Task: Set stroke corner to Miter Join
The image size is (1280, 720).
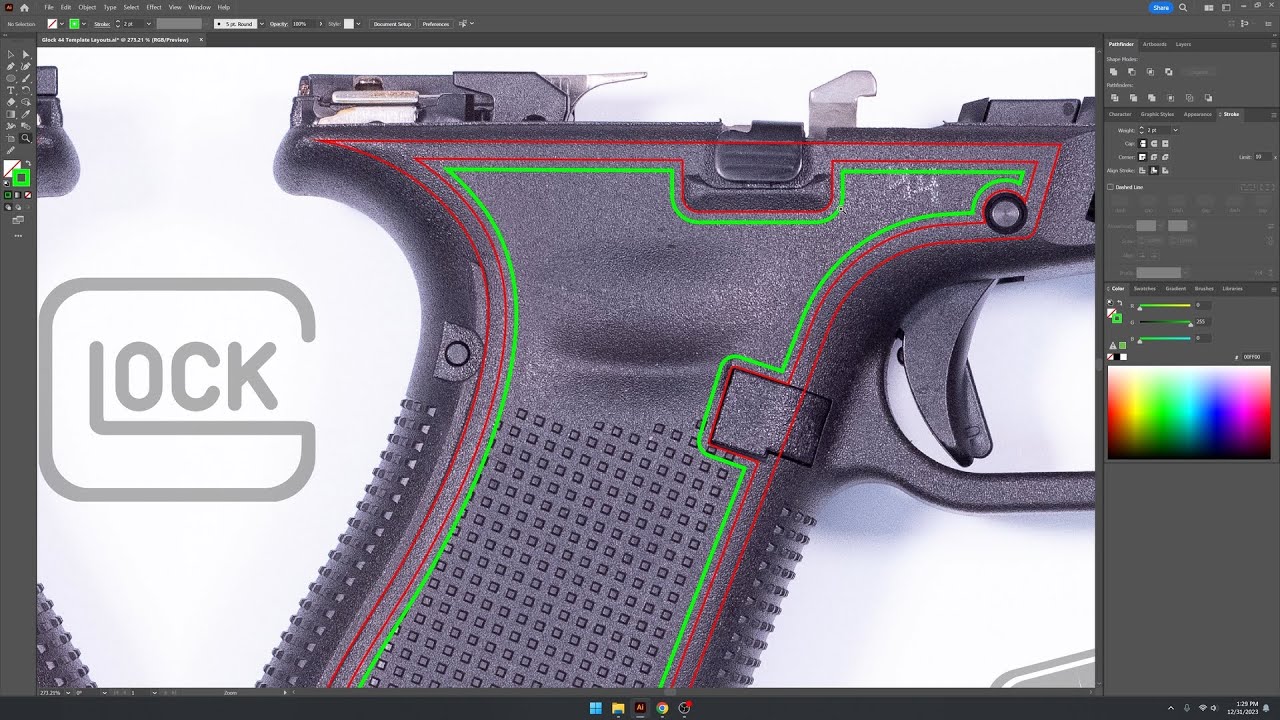Action: click(1144, 157)
